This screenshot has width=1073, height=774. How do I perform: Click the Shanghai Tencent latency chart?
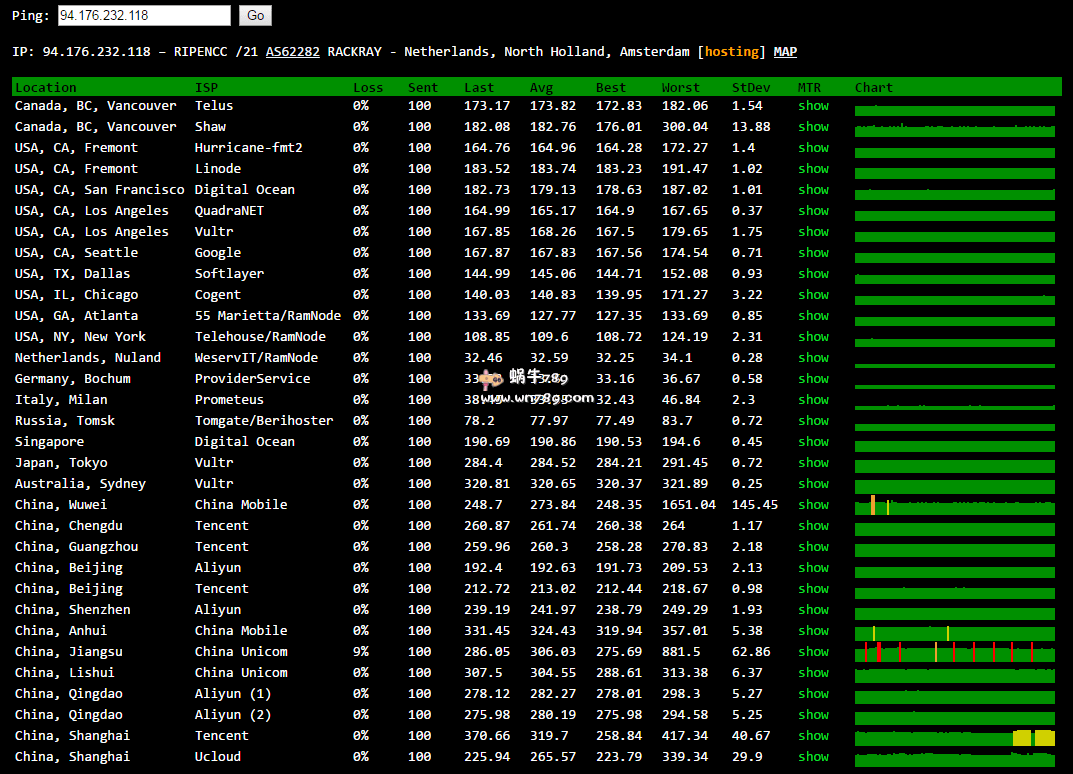pos(954,737)
